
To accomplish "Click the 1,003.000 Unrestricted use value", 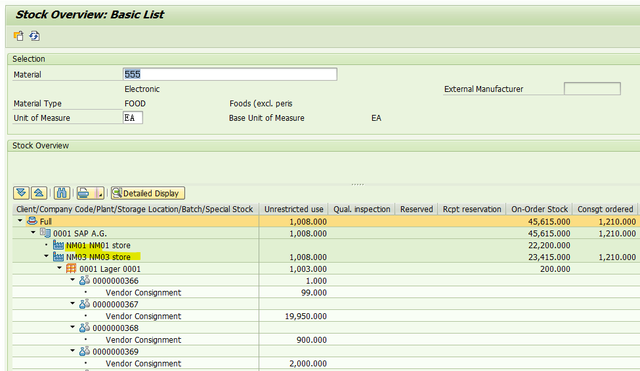I will click(x=308, y=269).
